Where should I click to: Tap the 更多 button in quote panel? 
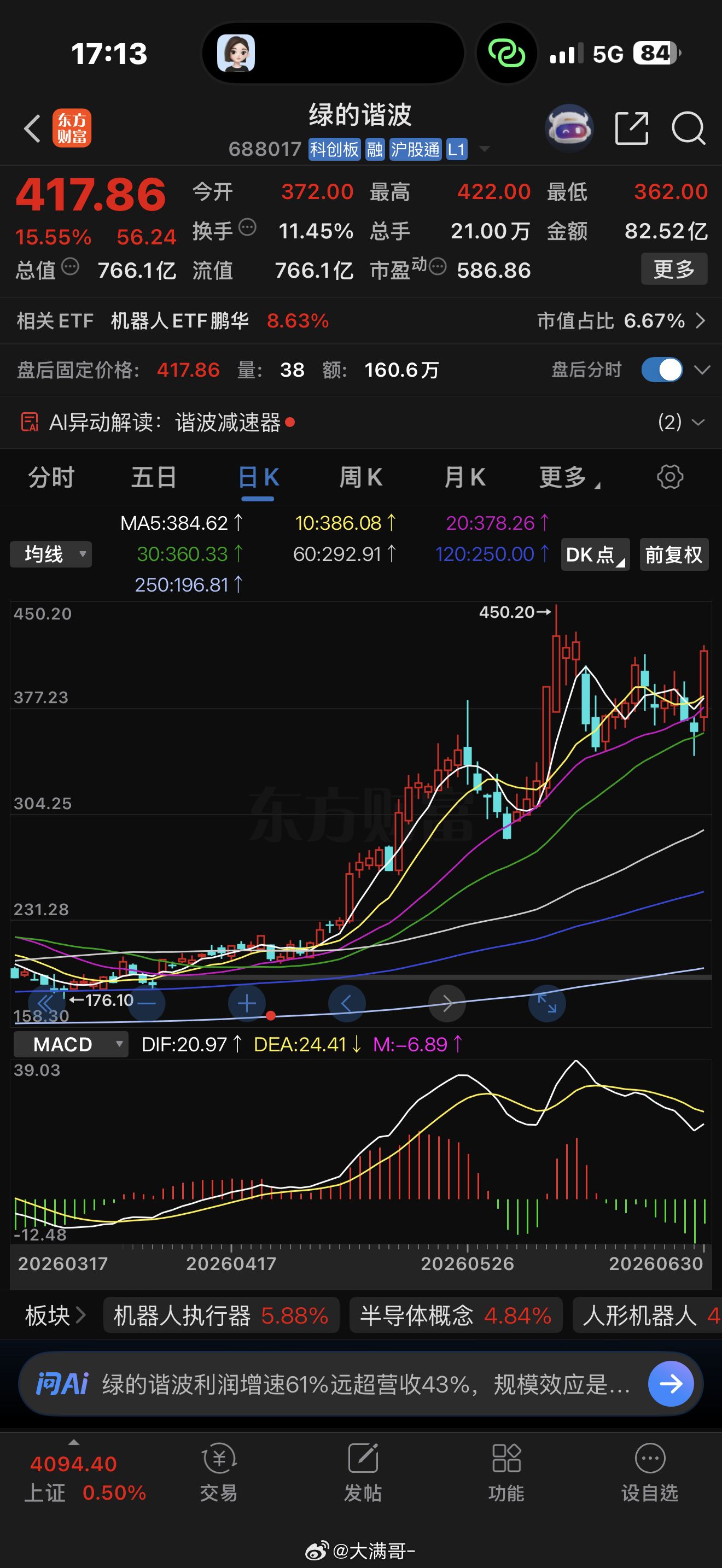[x=674, y=268]
